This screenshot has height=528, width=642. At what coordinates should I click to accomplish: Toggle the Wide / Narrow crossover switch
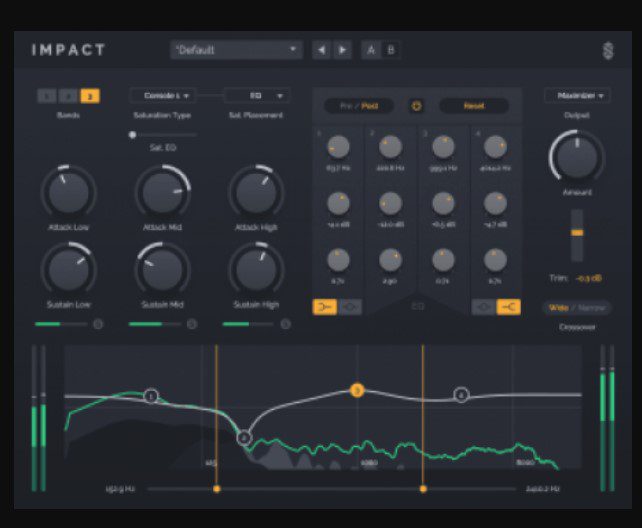[x=577, y=307]
